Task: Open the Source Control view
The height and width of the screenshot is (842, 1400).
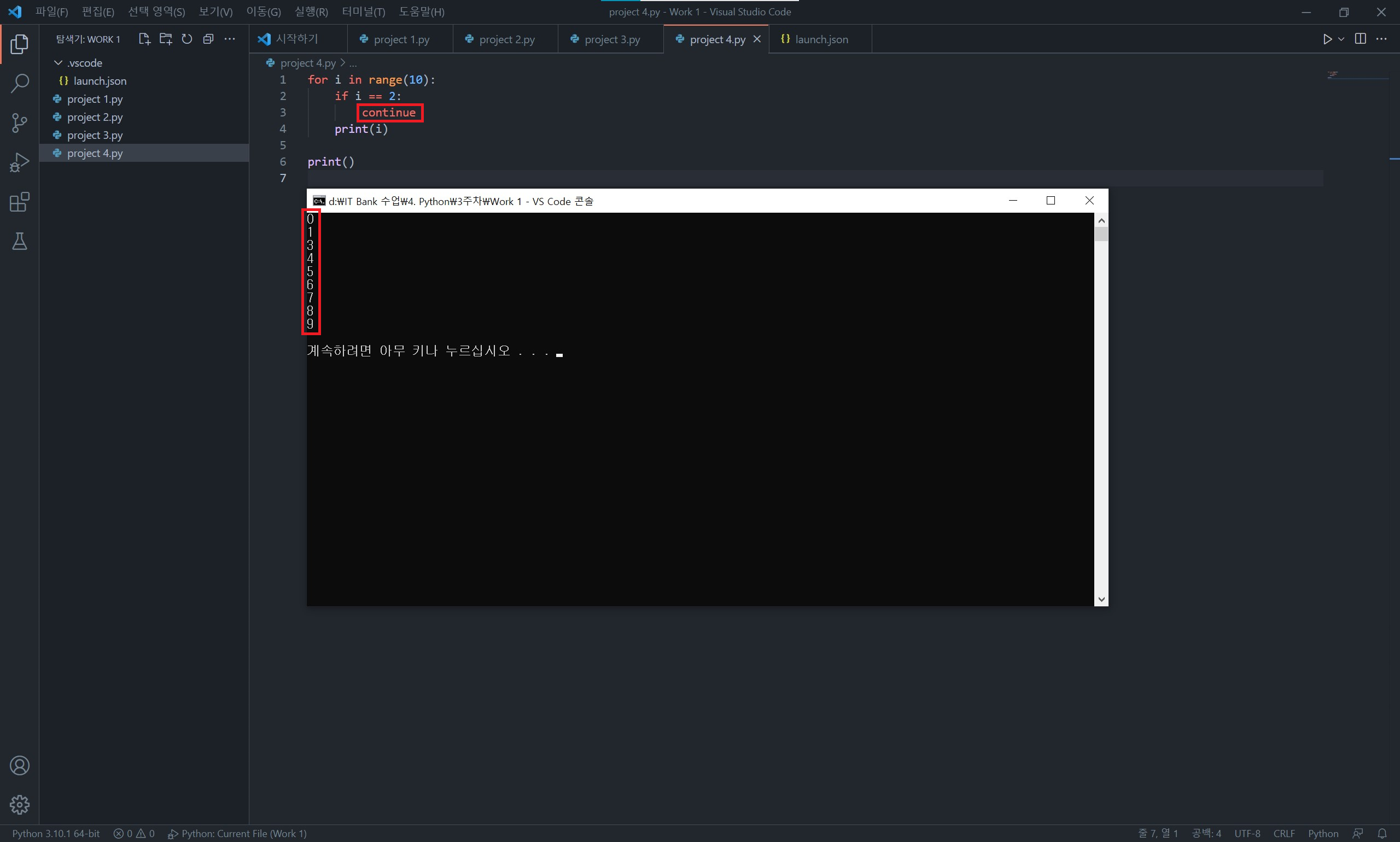Action: (x=19, y=122)
